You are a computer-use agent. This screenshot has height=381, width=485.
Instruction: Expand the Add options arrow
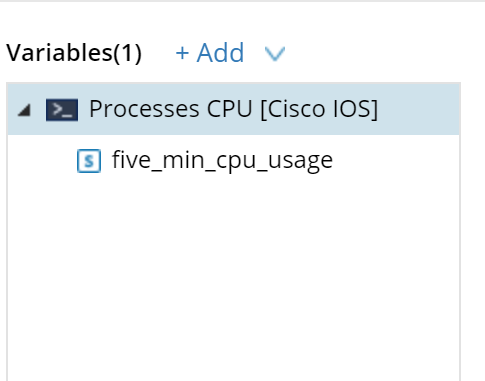click(x=275, y=54)
